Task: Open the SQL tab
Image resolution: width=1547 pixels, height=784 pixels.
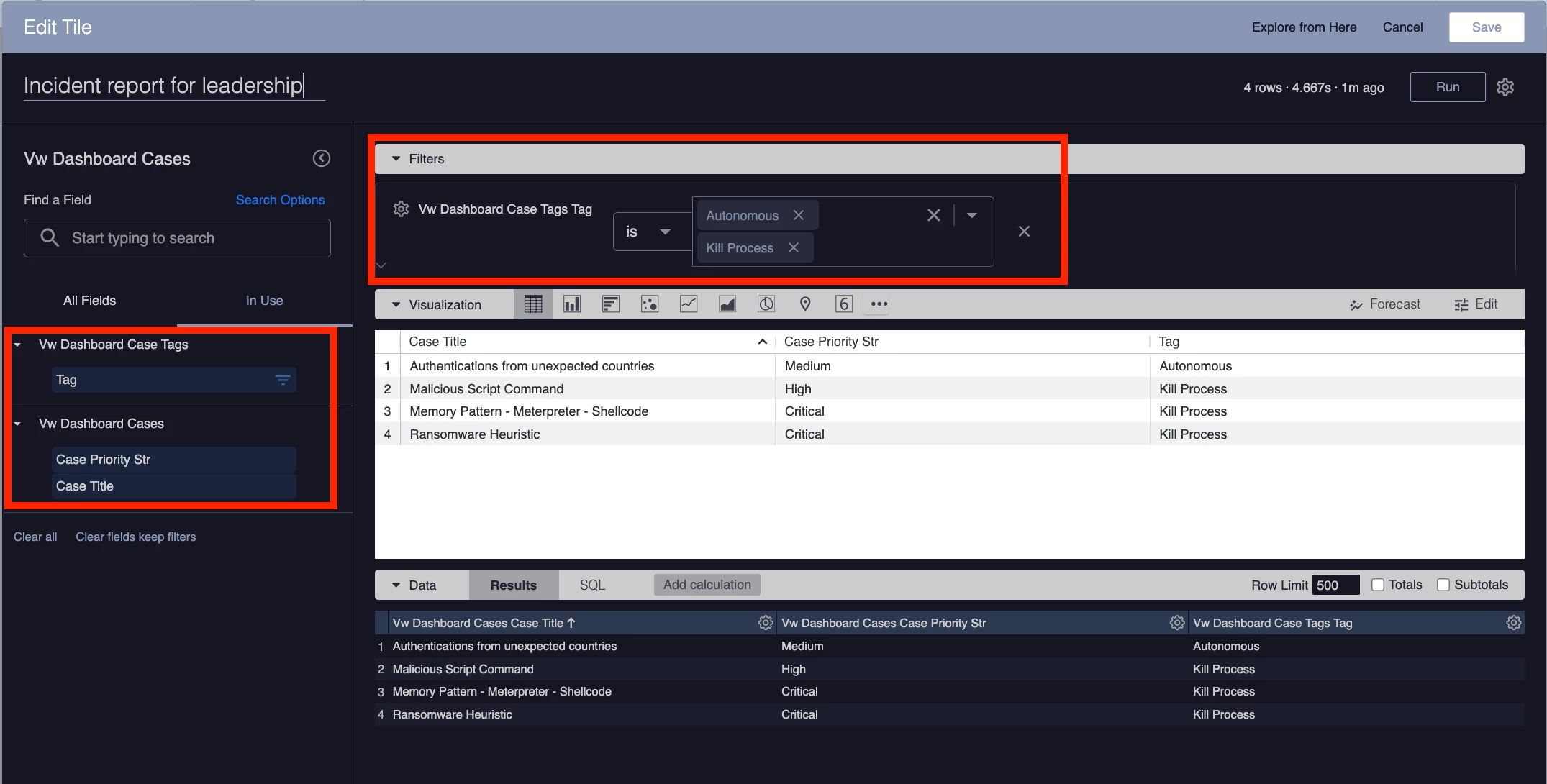Action: pos(592,585)
